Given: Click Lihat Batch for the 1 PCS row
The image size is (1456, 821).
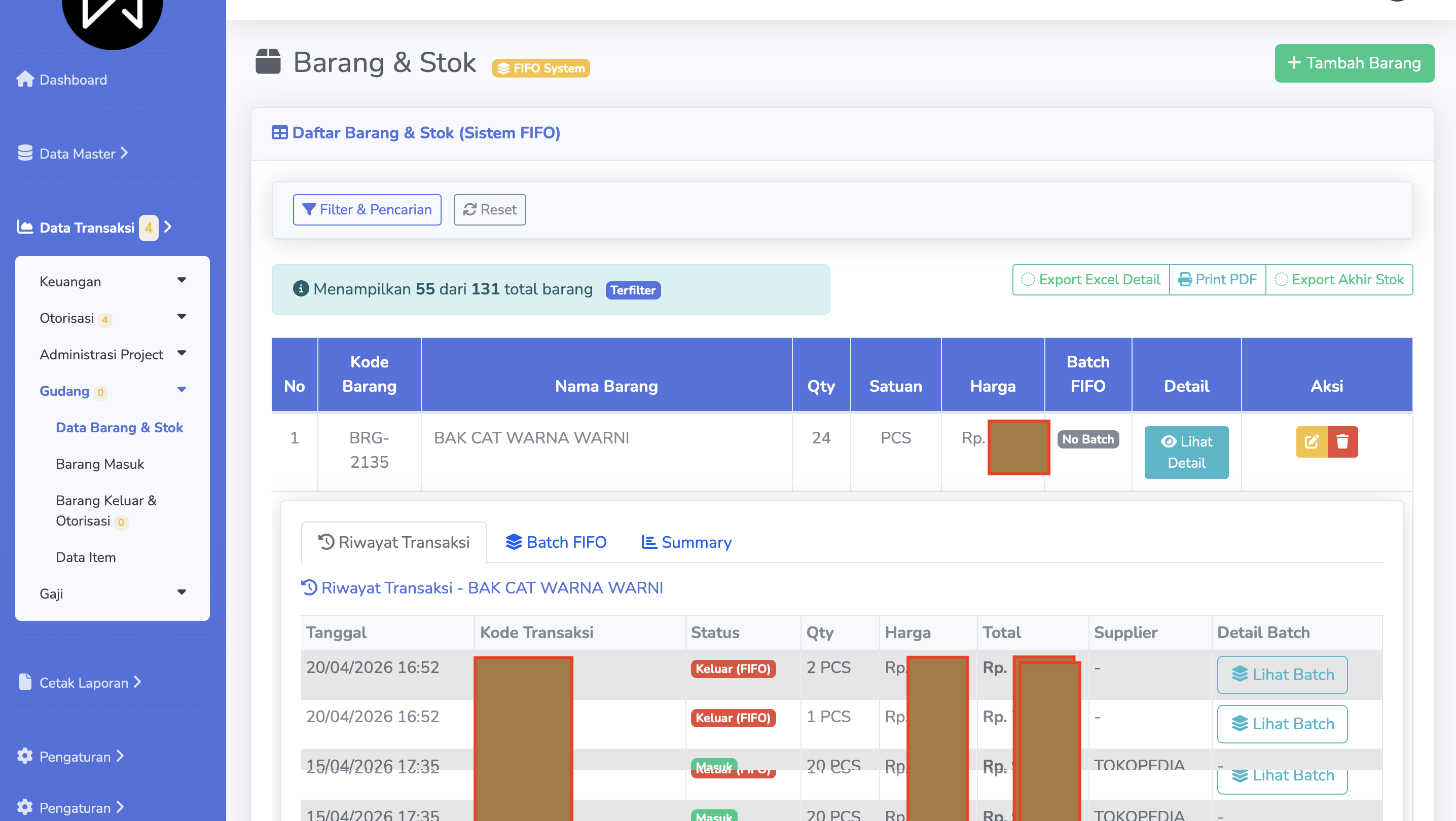Looking at the screenshot, I should (1282, 724).
